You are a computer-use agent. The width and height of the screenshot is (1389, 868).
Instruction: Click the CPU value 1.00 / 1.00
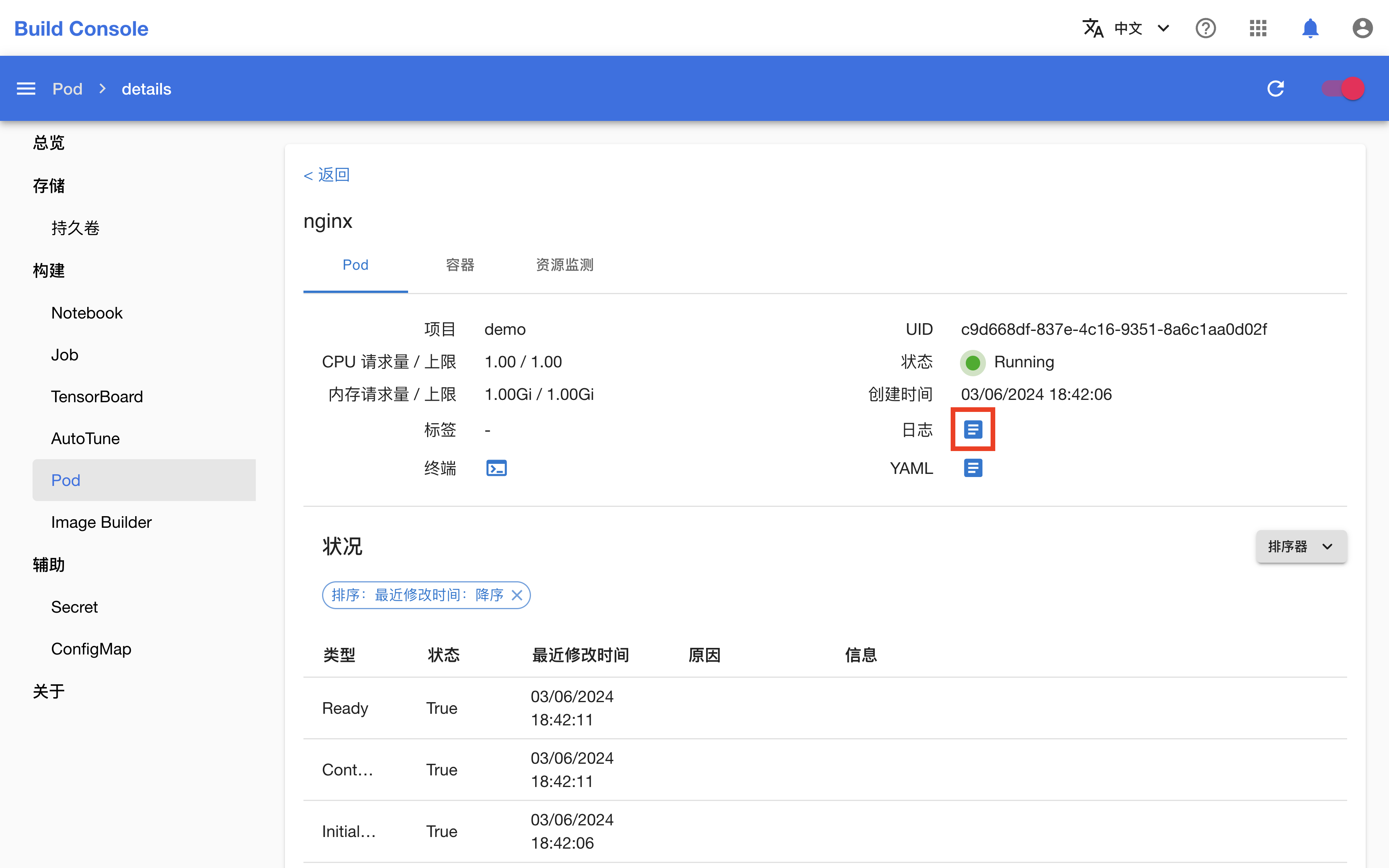coord(523,362)
